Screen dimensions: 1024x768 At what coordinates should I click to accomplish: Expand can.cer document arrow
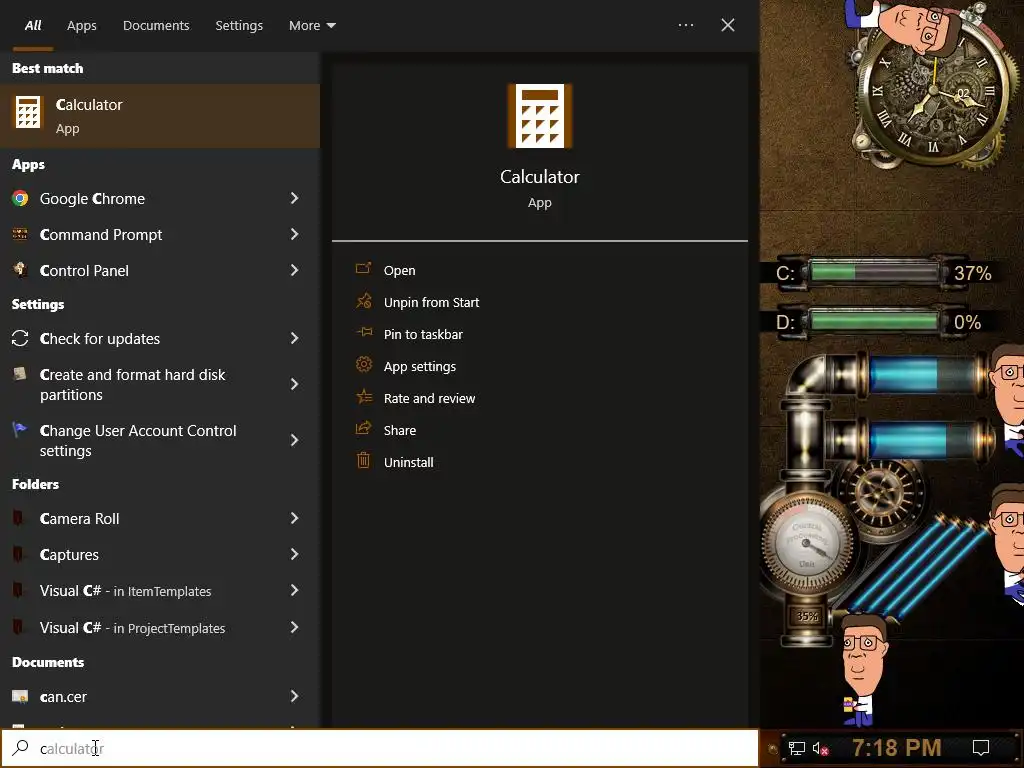coord(295,696)
